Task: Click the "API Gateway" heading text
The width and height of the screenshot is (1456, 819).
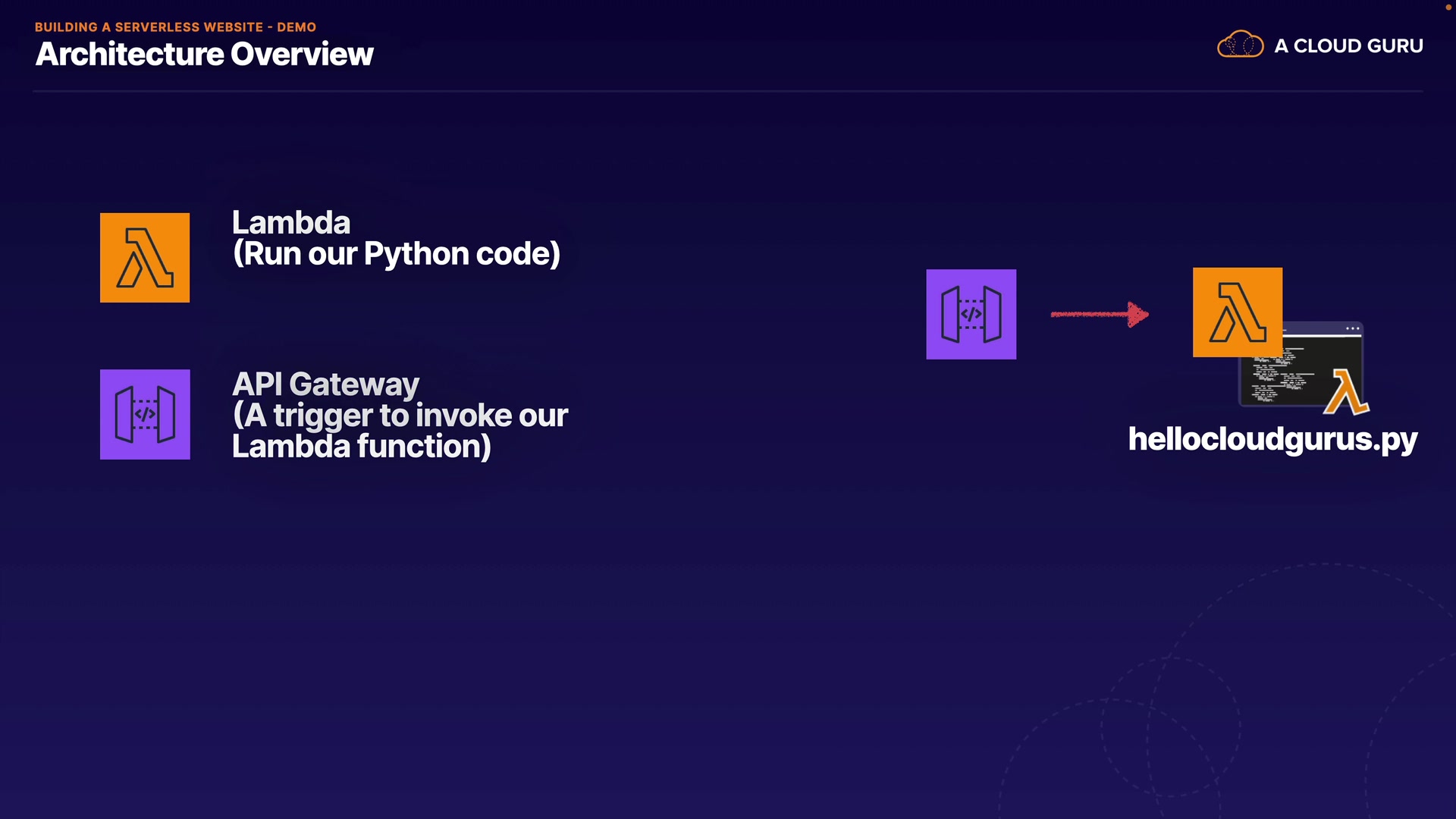Action: [x=325, y=384]
